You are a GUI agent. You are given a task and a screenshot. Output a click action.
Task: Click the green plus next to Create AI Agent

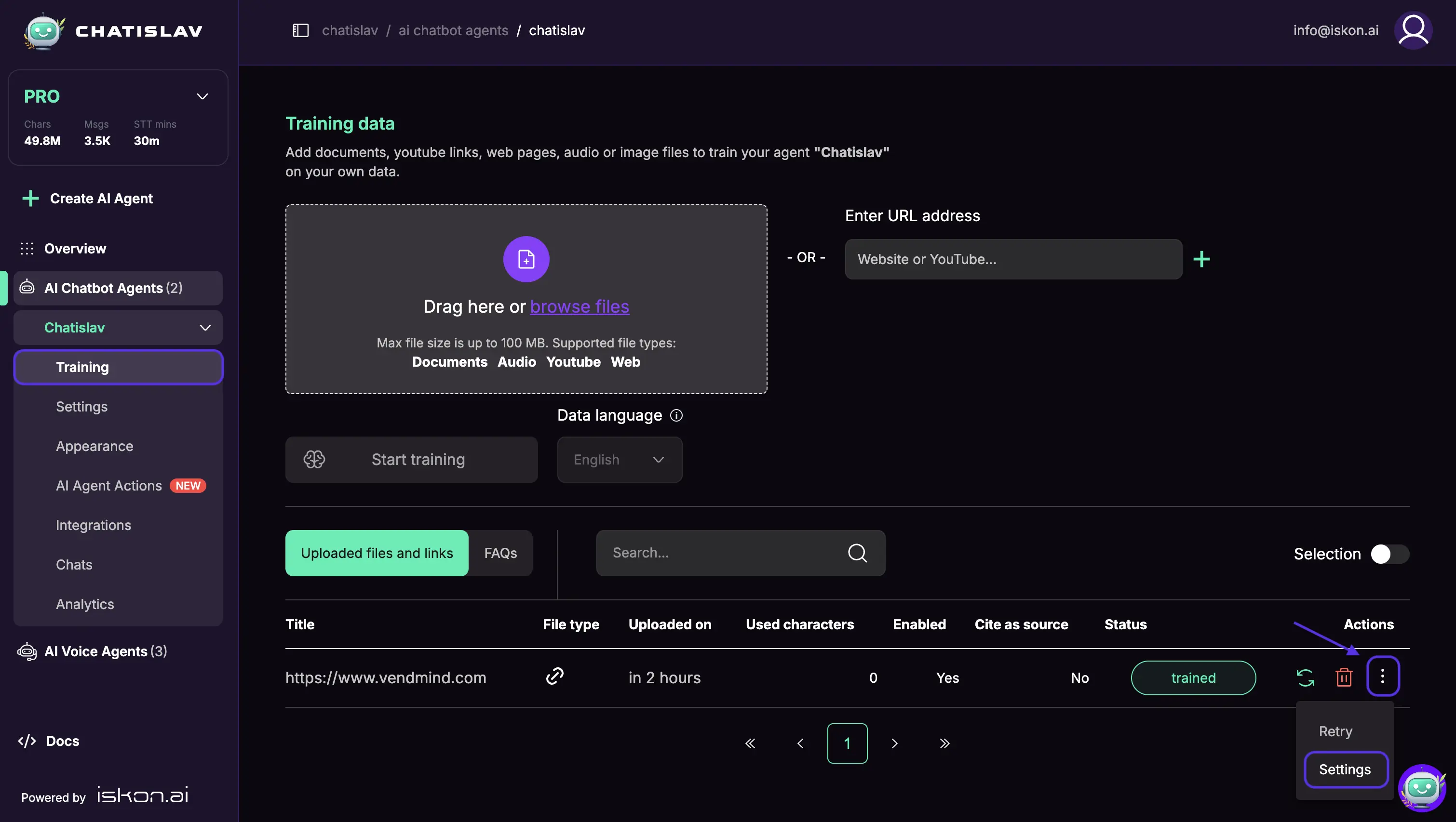[x=30, y=199]
